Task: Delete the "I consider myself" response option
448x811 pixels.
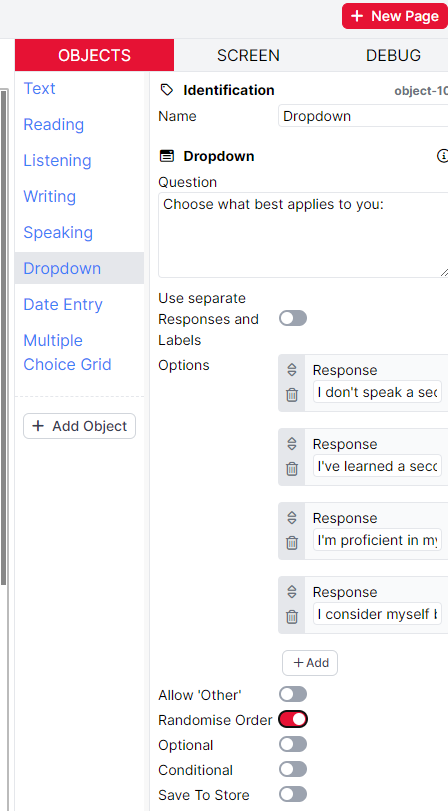Action: pos(292,617)
